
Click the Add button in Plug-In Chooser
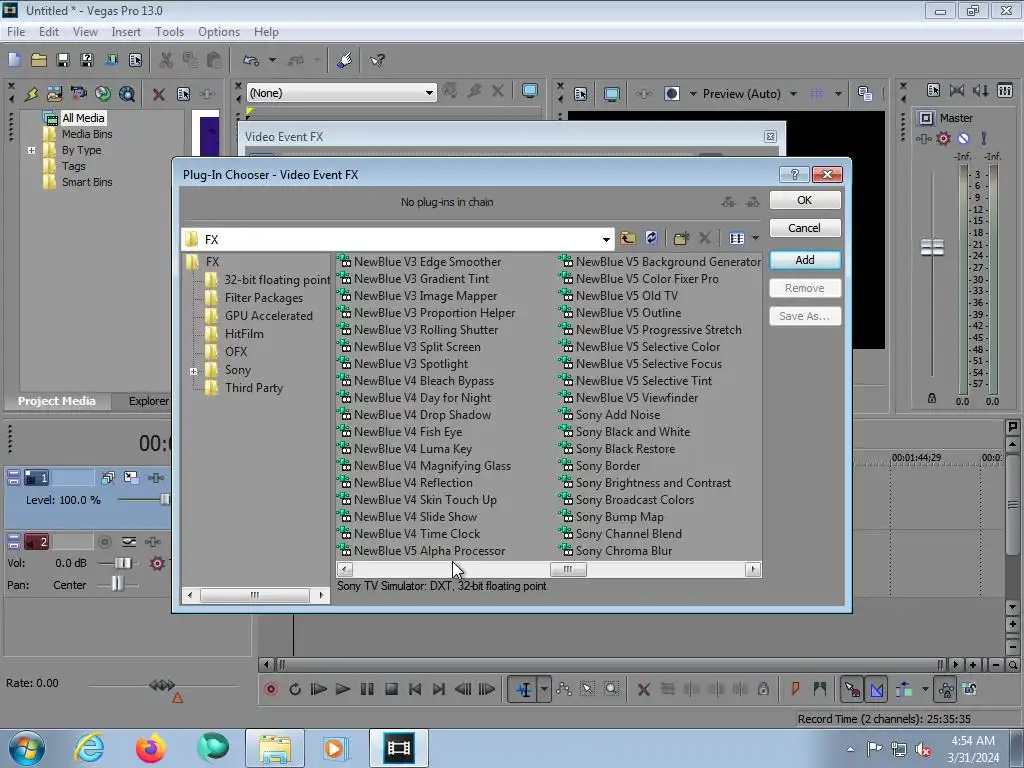point(805,260)
